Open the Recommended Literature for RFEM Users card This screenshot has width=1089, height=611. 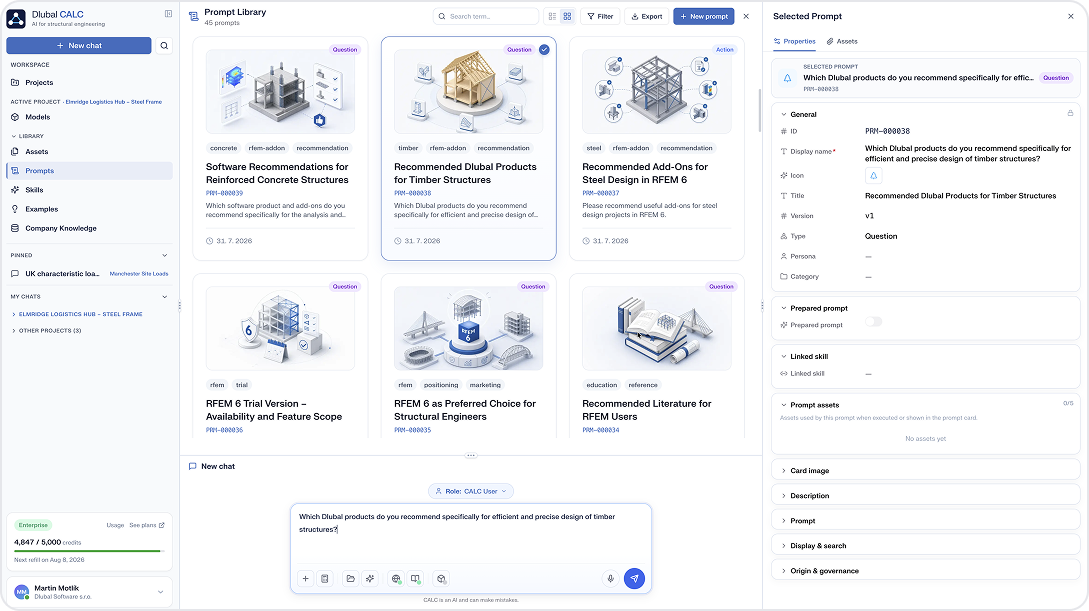[x=656, y=355]
